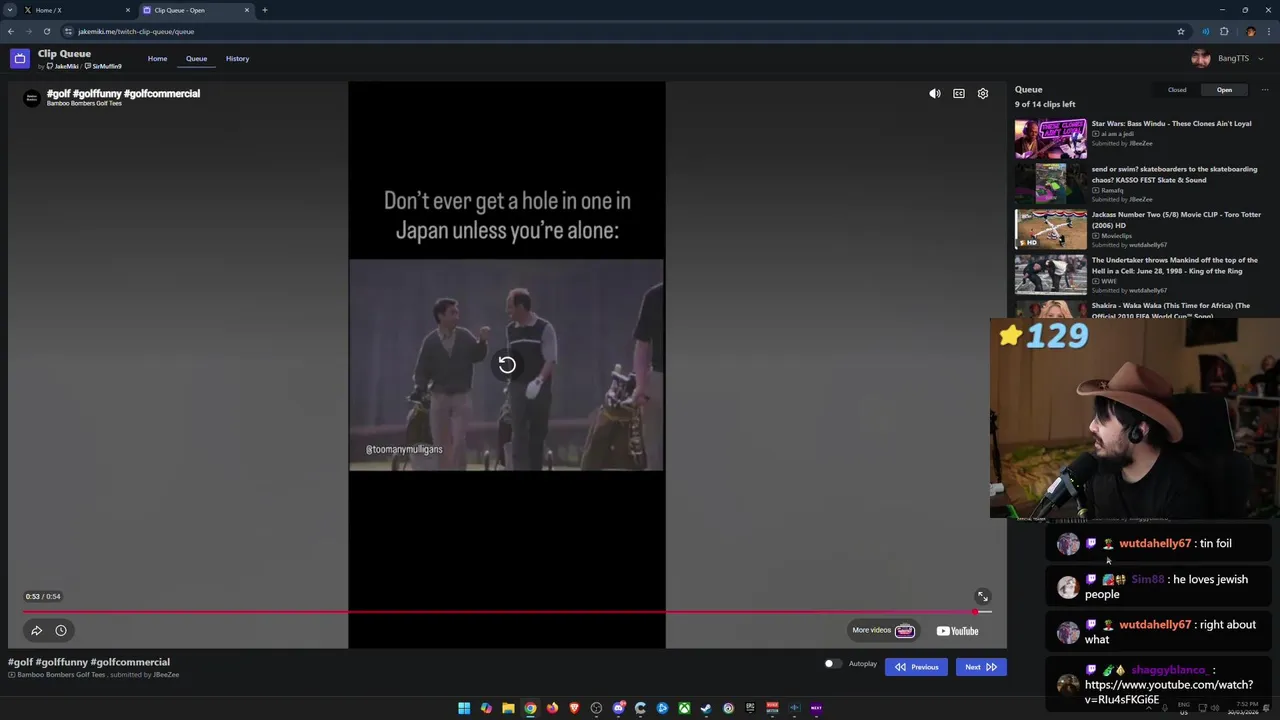The image size is (1280, 720).
Task: Select The Undertaker throws Mankind clip
Action: (1138, 275)
